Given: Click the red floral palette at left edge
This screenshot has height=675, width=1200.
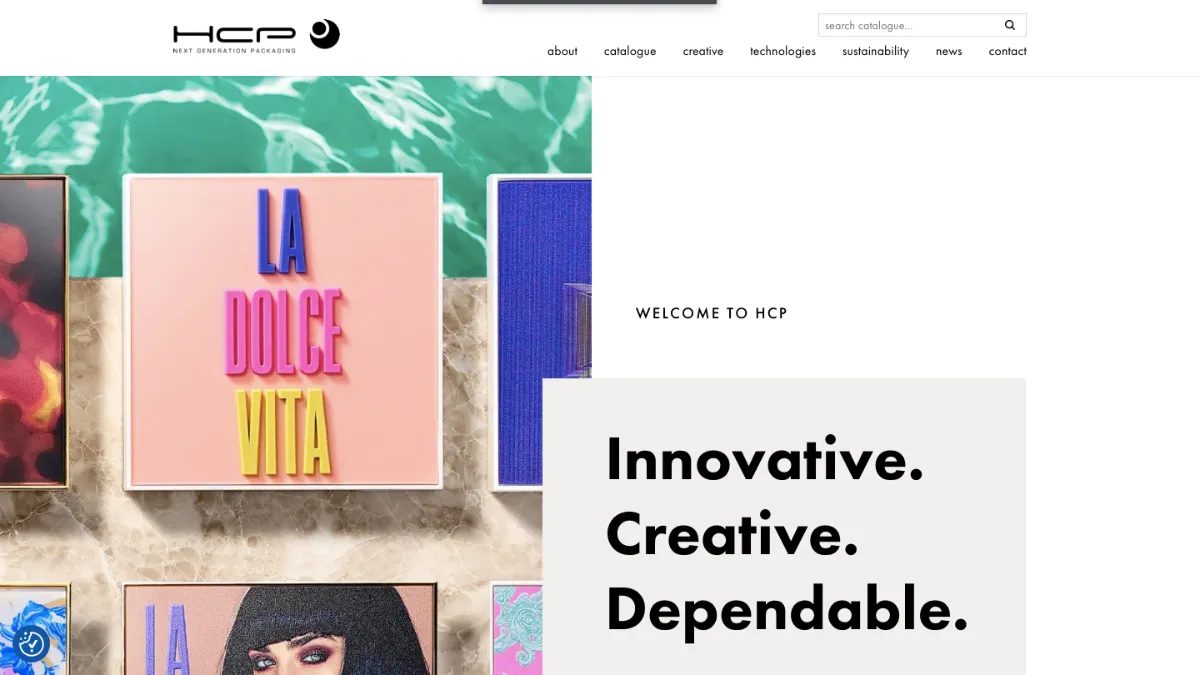Looking at the screenshot, I should point(35,330).
